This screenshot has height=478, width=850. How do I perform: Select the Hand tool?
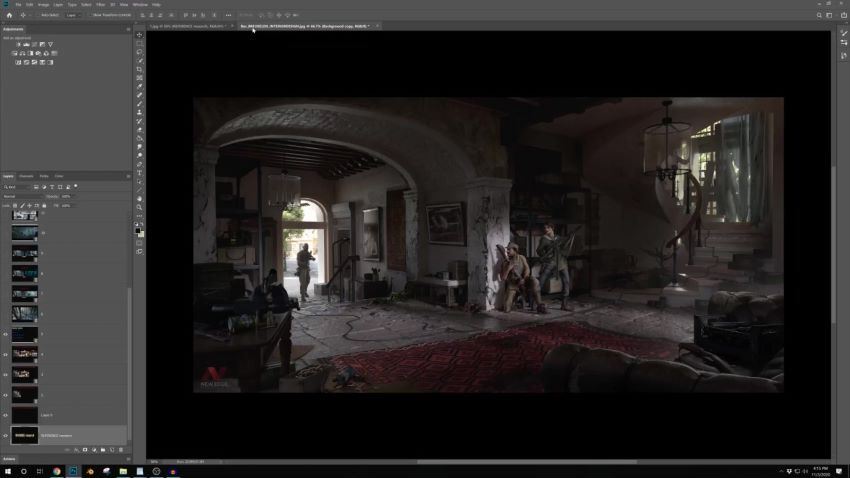pos(139,198)
